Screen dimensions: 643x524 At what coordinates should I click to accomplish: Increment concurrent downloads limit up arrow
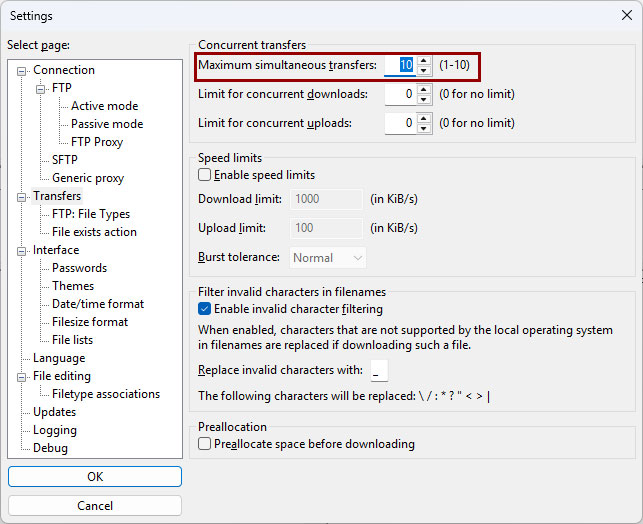click(424, 89)
